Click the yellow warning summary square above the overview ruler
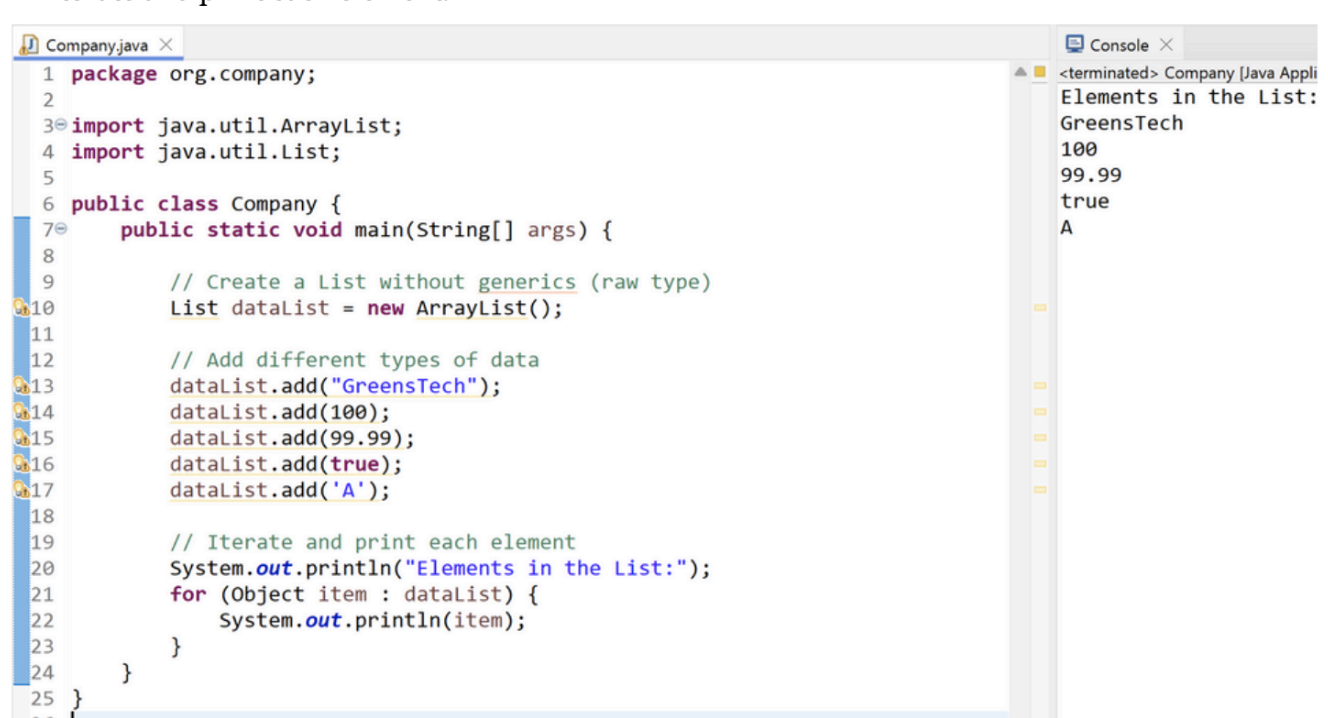The width and height of the screenshot is (1328, 718). coord(1039,73)
